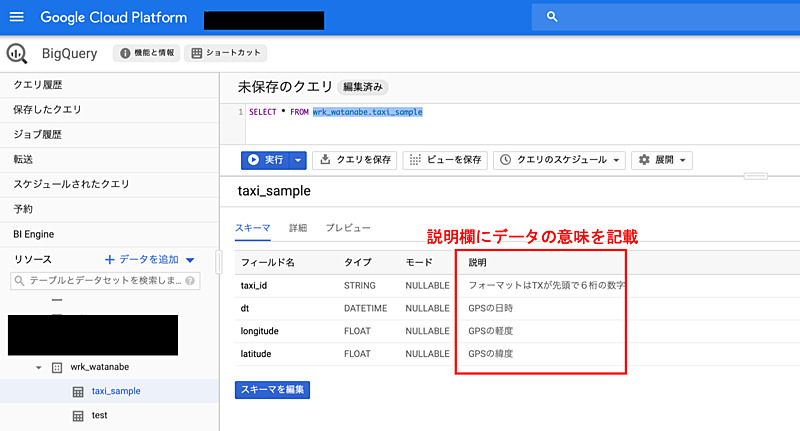Click the top search bar
This screenshot has height=431, width=800.
point(666,17)
